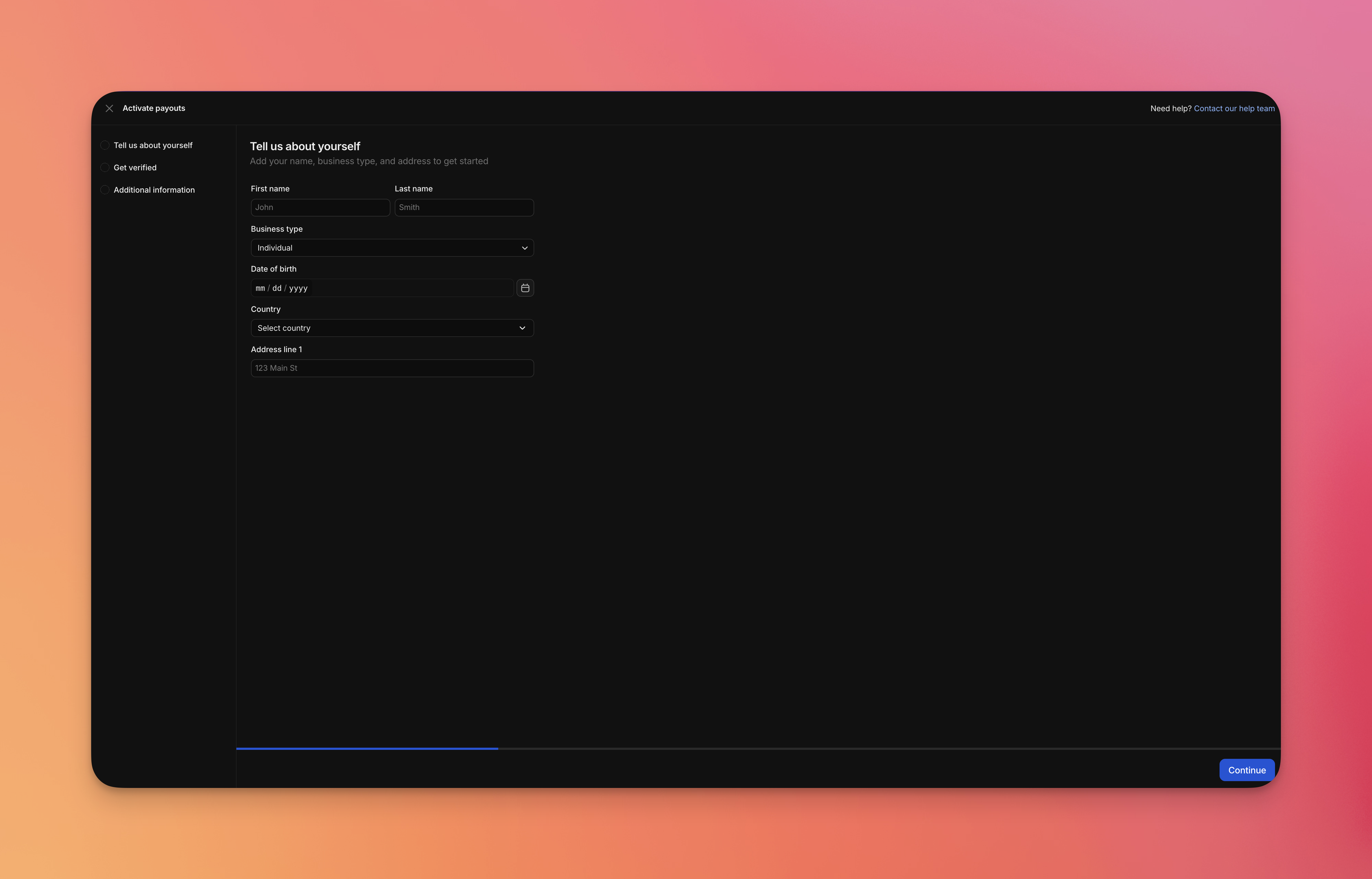Open the date picker calendar icon
The image size is (1372, 879).
tap(525, 288)
